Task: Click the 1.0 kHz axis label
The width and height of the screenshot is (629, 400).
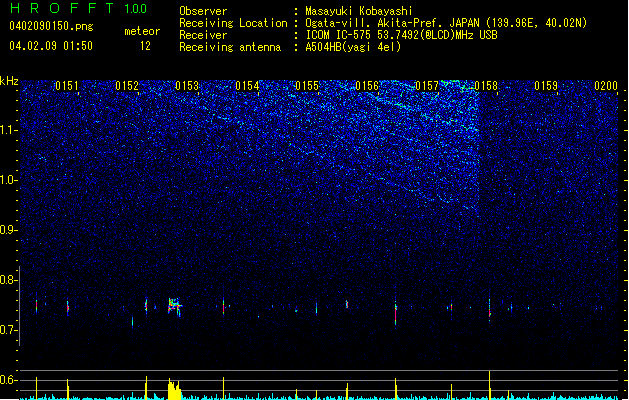Action: pyautogui.click(x=8, y=180)
